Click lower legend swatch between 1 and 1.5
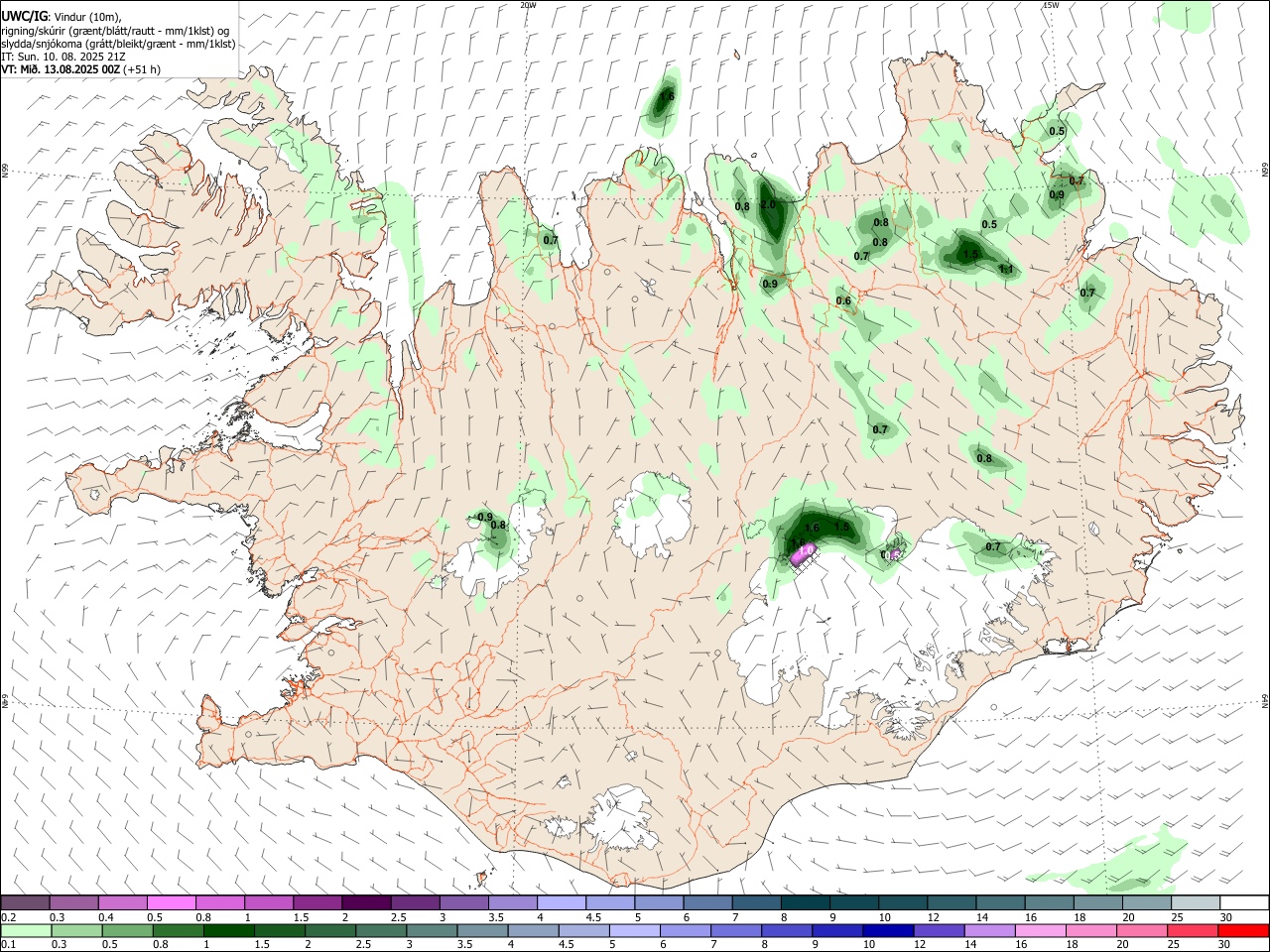1270x952 pixels. (228, 931)
